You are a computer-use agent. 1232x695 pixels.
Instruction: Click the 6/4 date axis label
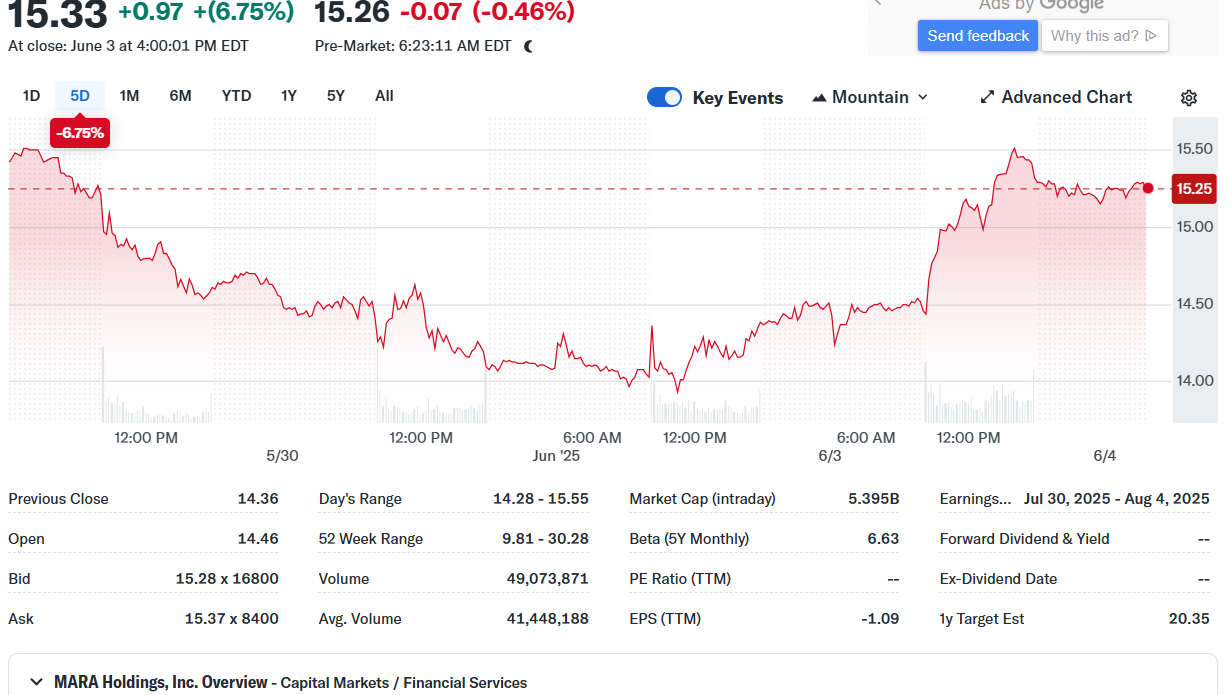(1104, 456)
